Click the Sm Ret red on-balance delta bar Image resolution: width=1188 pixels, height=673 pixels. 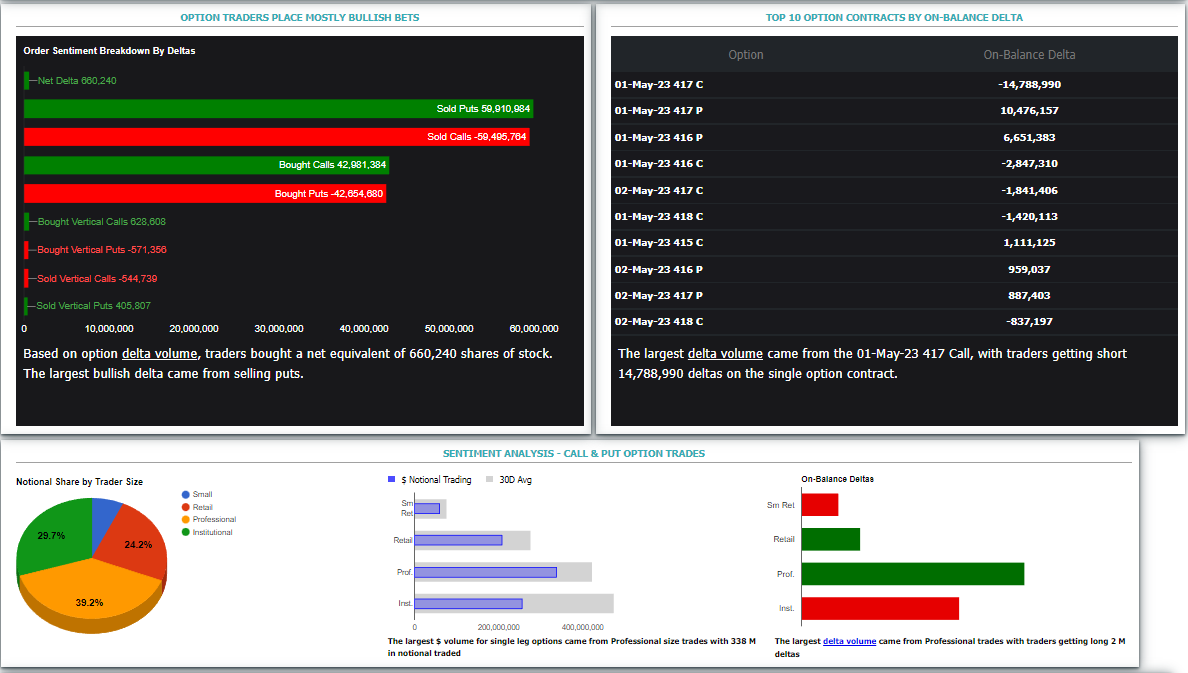820,505
